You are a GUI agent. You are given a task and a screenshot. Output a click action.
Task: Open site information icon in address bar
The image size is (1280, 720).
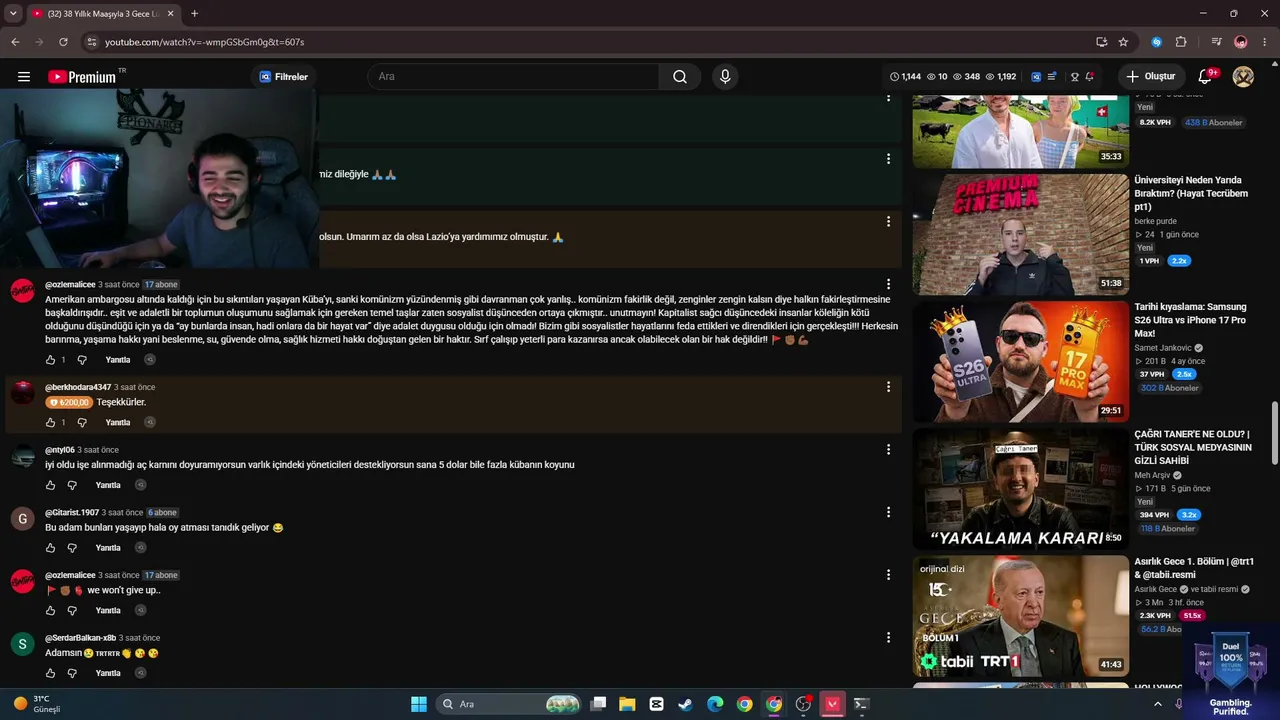[x=92, y=42]
